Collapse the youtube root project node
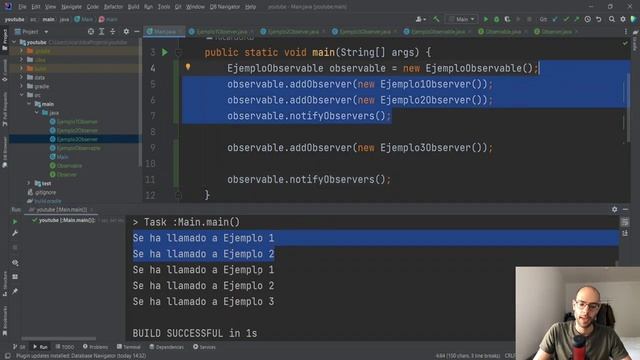 point(15,42)
